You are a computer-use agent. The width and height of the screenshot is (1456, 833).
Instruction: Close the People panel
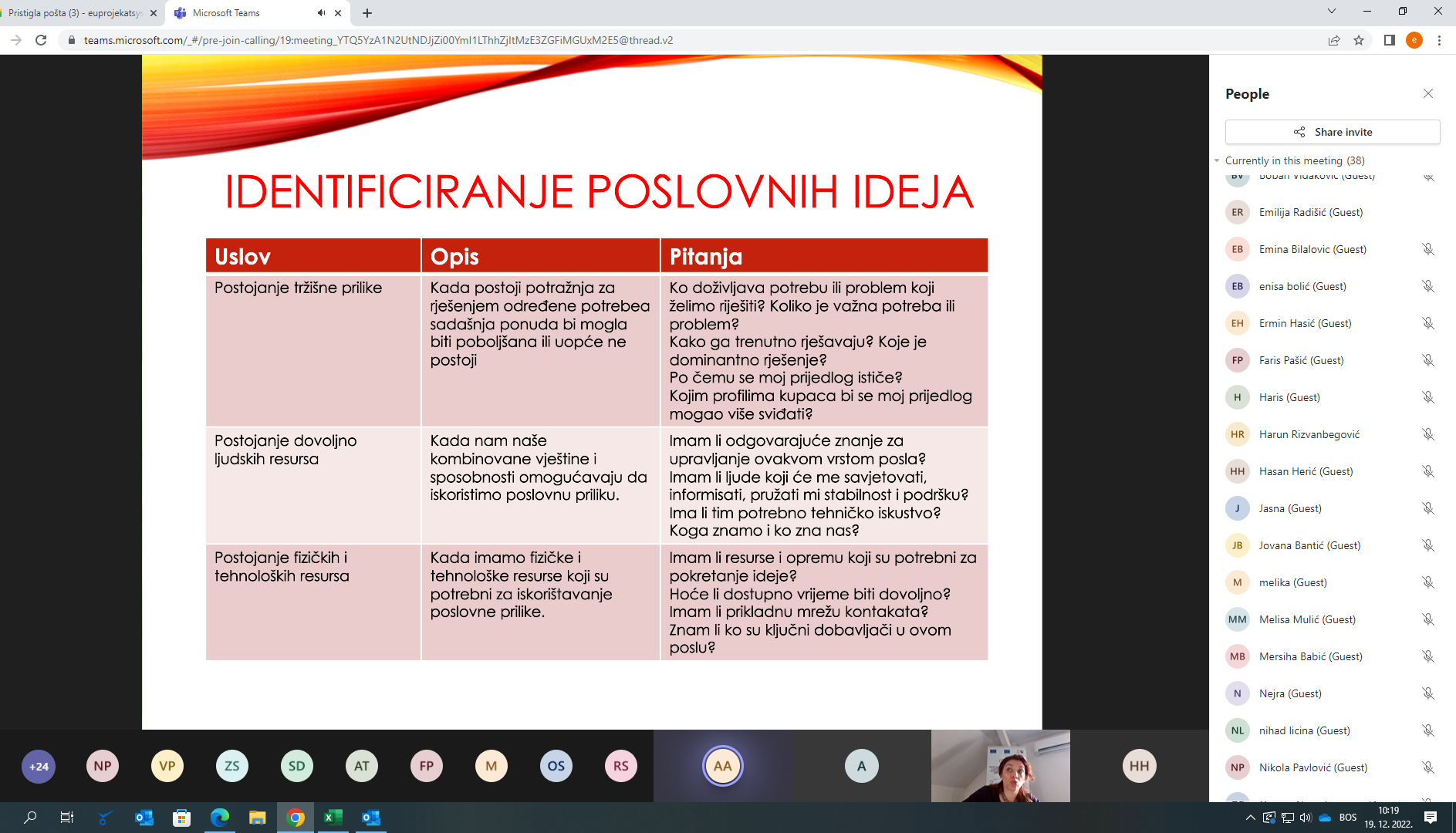[x=1427, y=93]
